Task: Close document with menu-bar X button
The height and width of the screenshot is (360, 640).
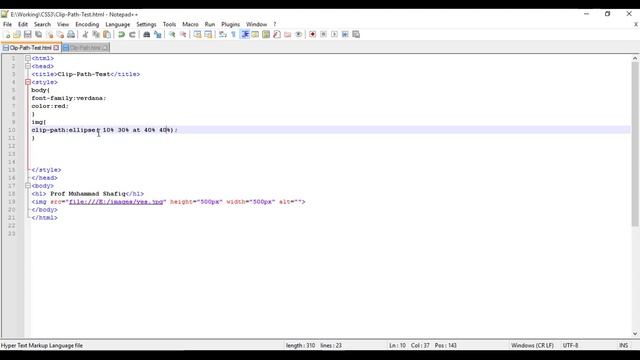Action: [x=636, y=24]
